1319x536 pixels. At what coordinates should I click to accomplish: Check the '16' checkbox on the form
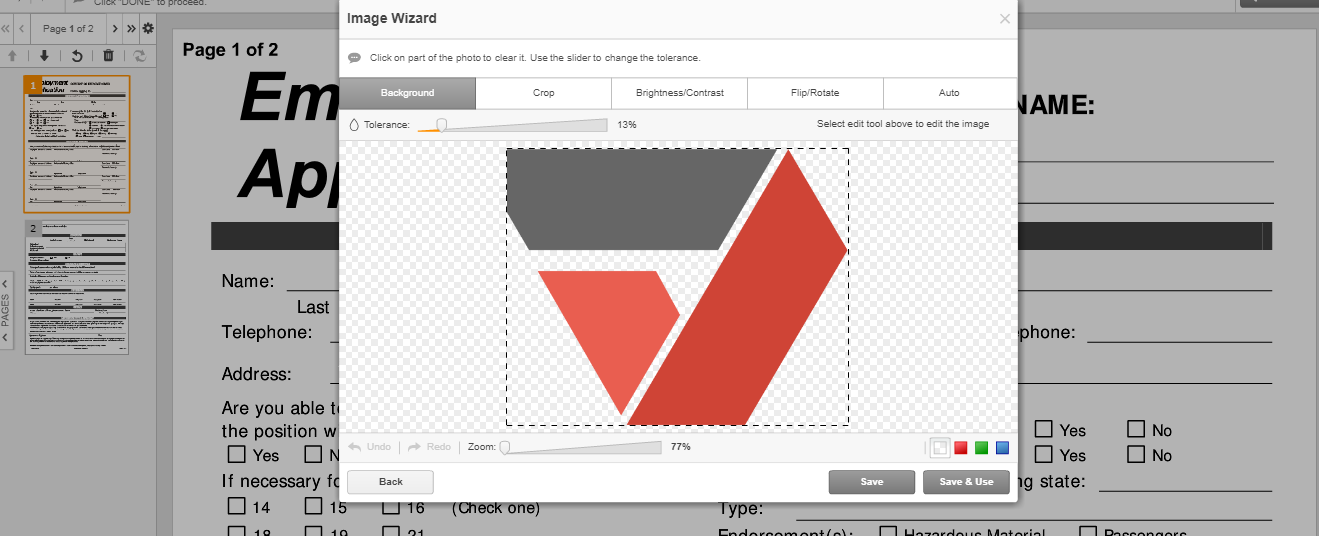point(390,506)
